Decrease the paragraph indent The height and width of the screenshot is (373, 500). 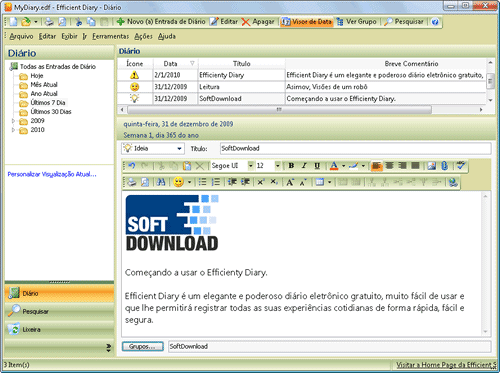pyautogui.click(x=232, y=182)
